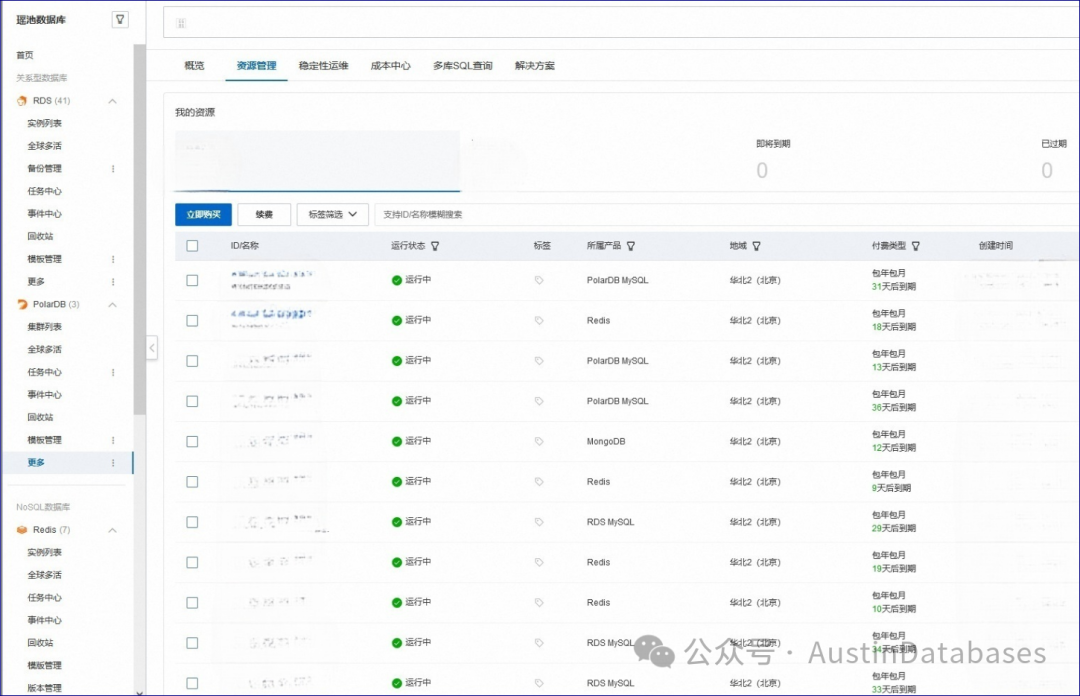Screen dimensions: 1080x696
Task: Click the PolarDB product icon in sidebar
Action: [x=22, y=304]
